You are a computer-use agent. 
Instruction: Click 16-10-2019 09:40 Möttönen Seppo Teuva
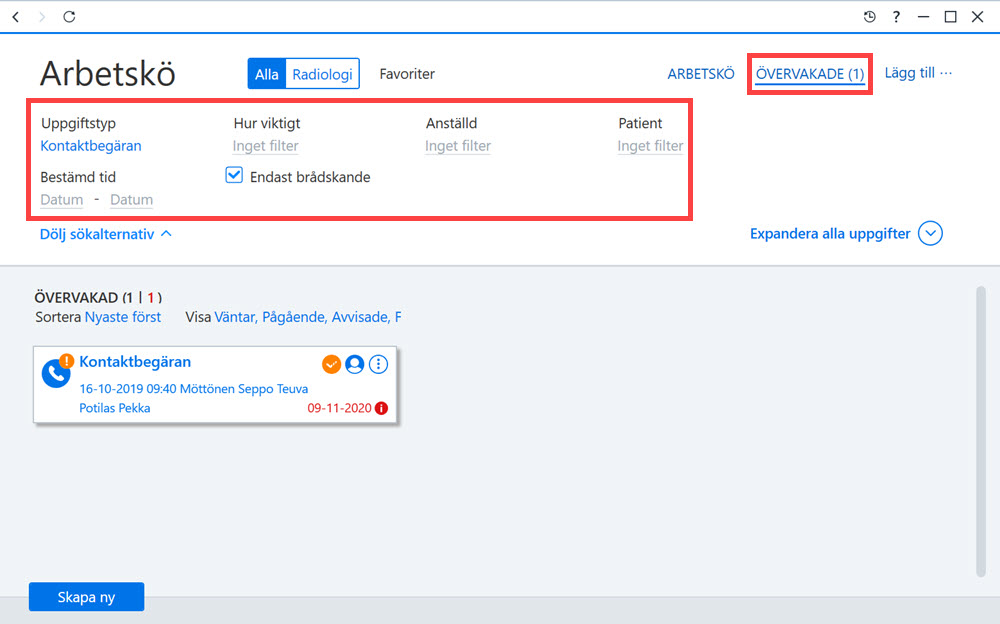coord(194,389)
